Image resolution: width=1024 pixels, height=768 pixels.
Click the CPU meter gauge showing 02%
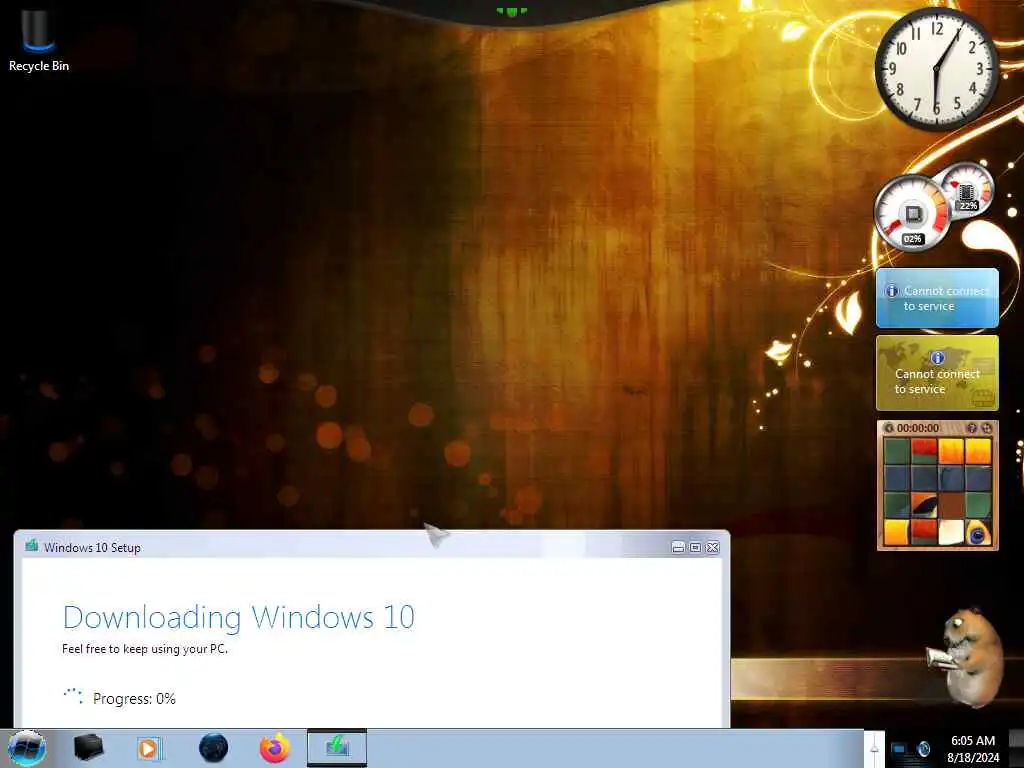click(x=912, y=214)
